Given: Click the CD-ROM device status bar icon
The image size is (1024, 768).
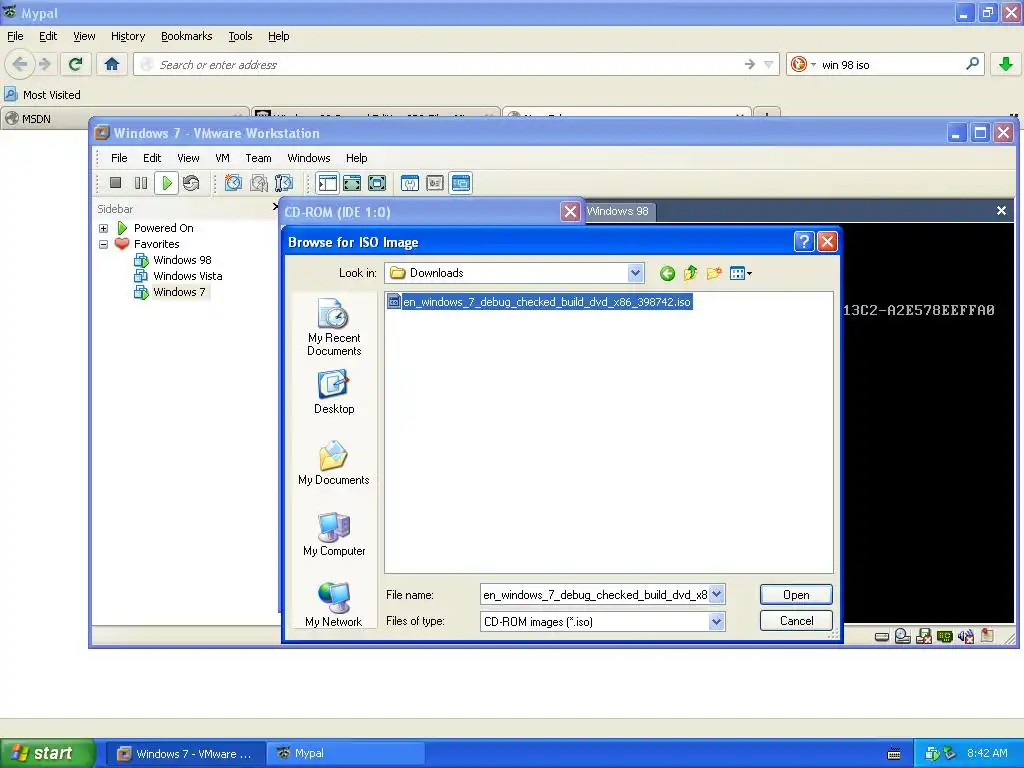Looking at the screenshot, I should (x=903, y=636).
